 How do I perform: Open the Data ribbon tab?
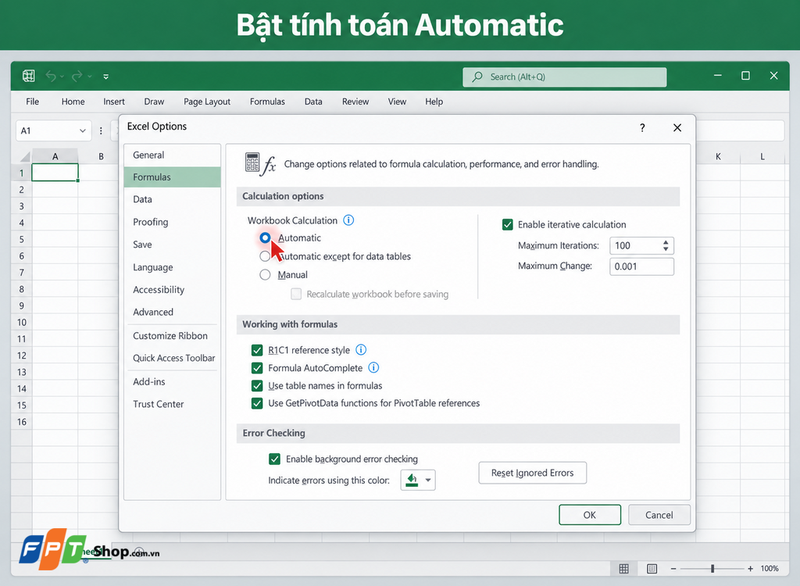click(x=313, y=101)
